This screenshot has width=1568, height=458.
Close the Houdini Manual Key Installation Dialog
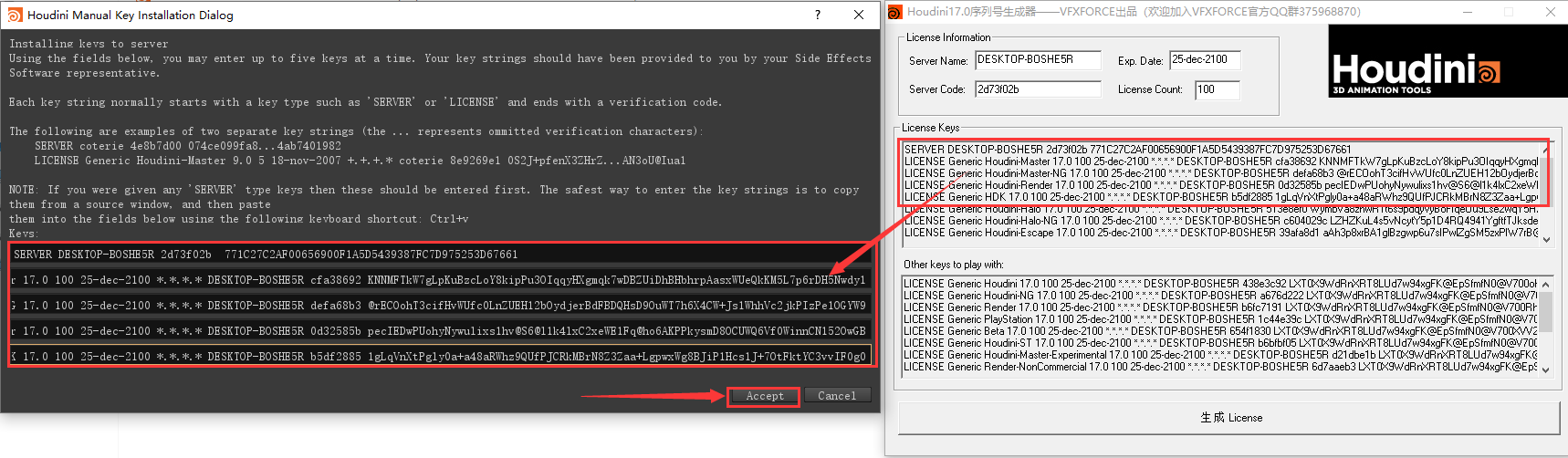point(859,15)
